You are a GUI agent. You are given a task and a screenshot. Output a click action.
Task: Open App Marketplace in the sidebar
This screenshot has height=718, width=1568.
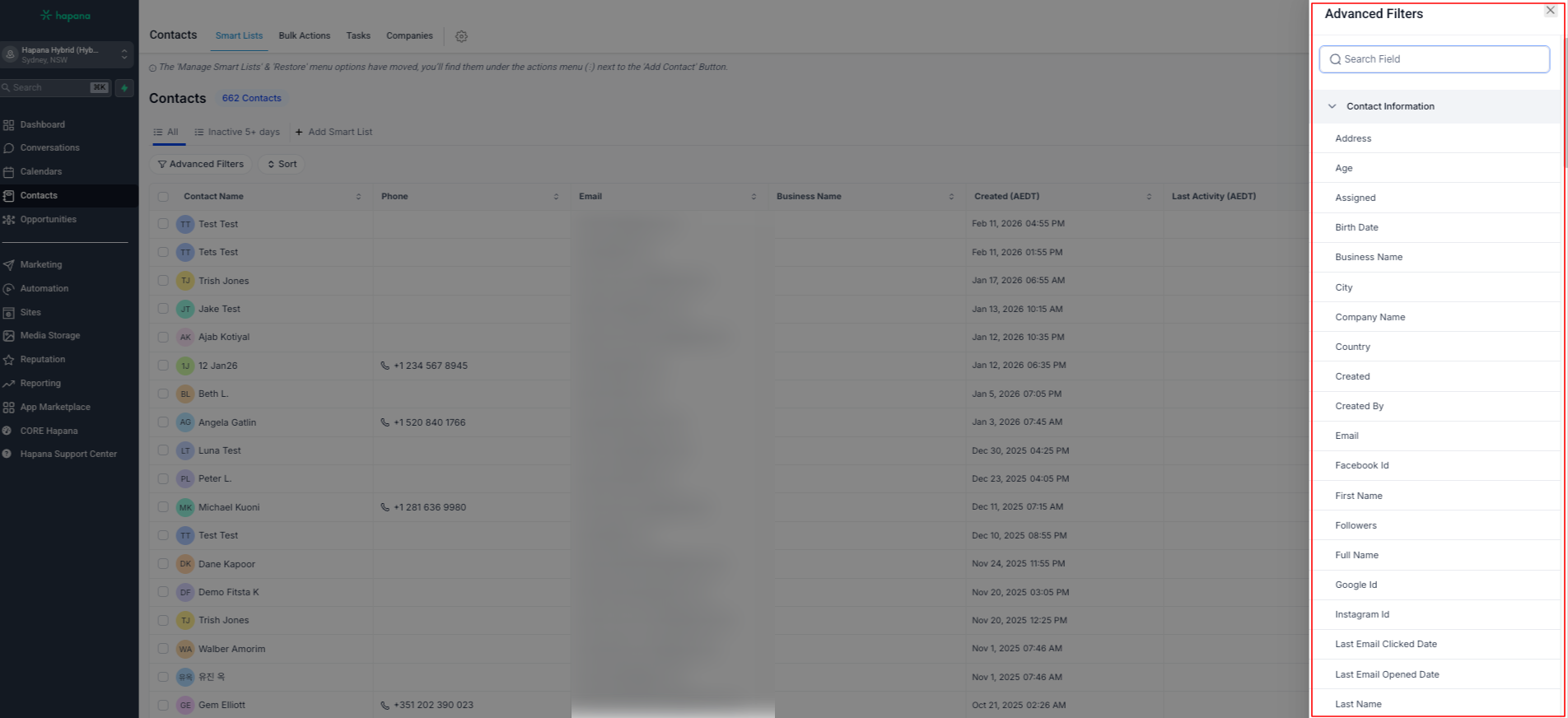coord(54,408)
